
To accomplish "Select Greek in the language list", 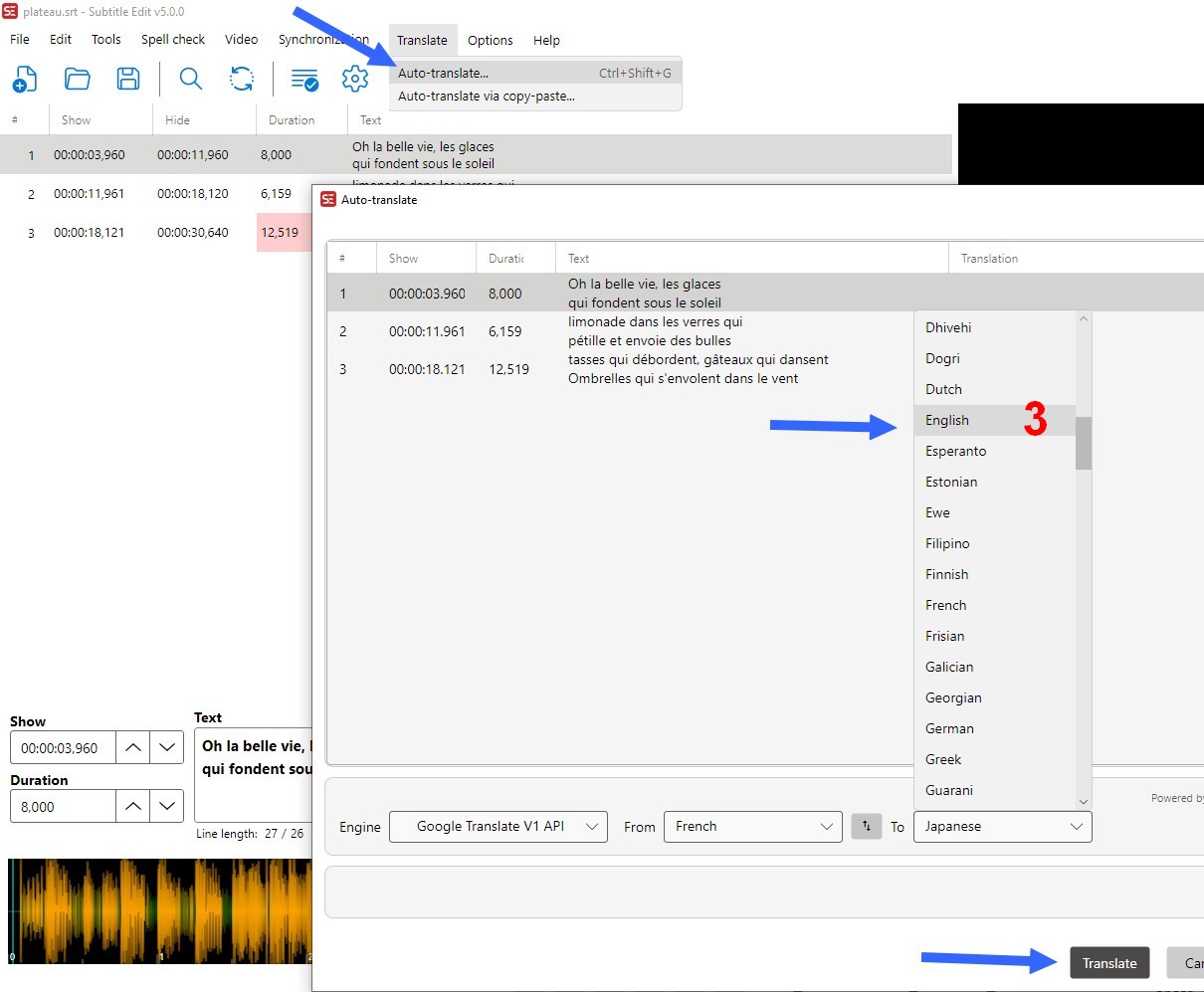I will (x=994, y=759).
